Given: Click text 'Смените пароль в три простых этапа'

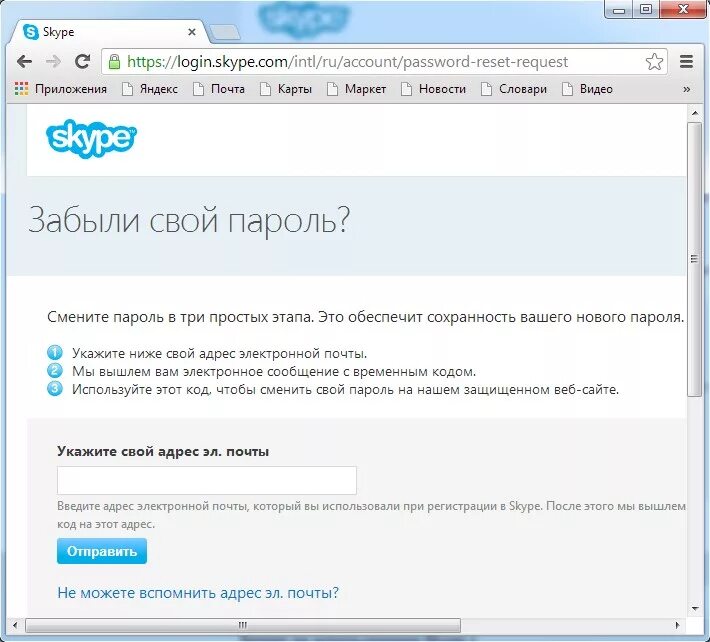Looking at the screenshot, I should tap(180, 317).
